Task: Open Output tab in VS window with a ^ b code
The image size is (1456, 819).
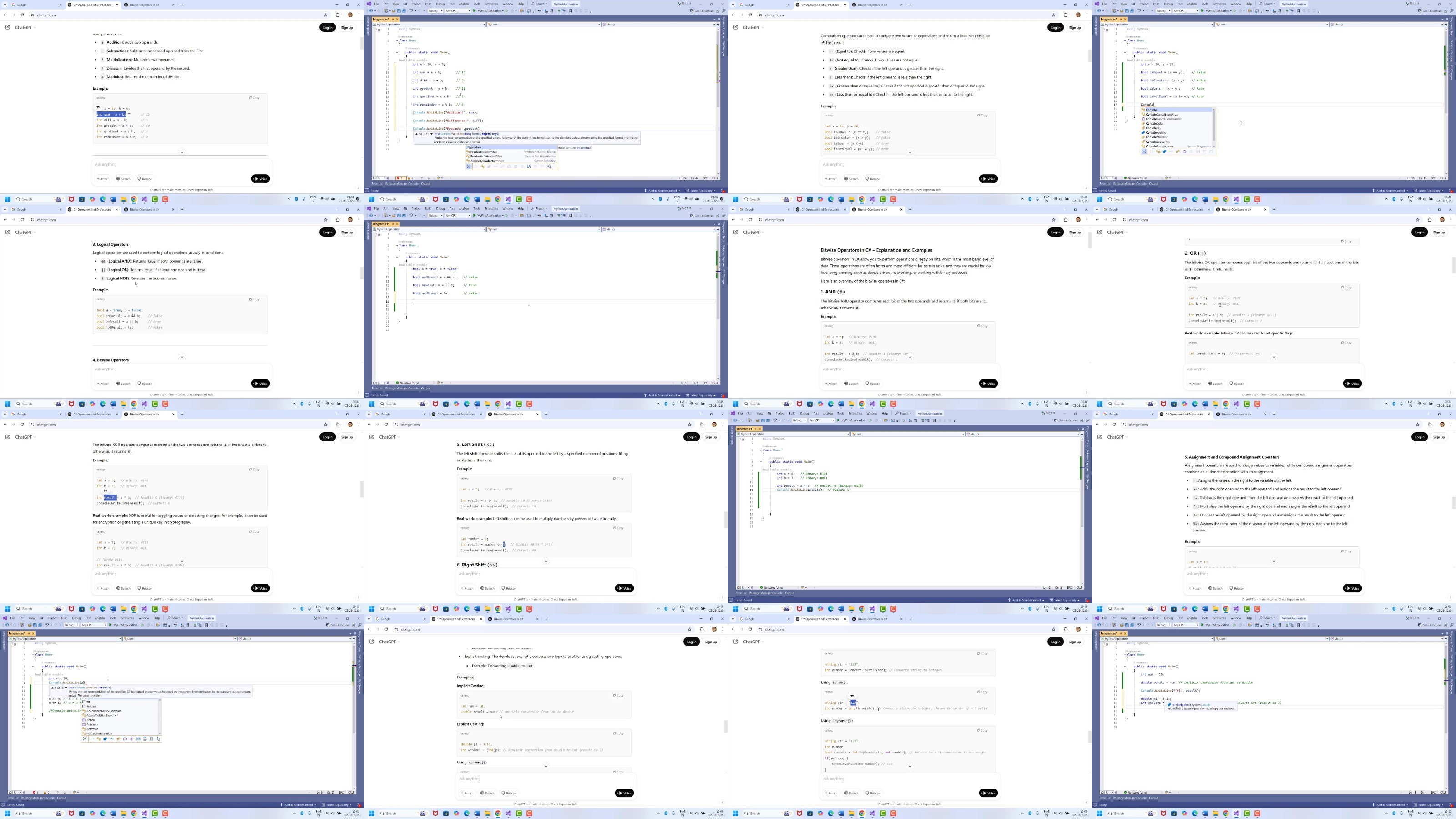Action: (789, 593)
